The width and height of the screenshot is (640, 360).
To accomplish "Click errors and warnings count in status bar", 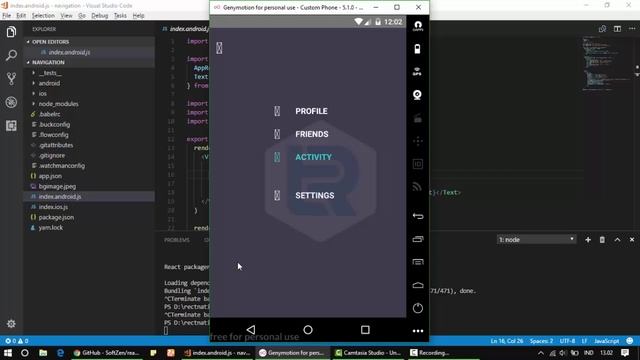I will (x=17, y=341).
